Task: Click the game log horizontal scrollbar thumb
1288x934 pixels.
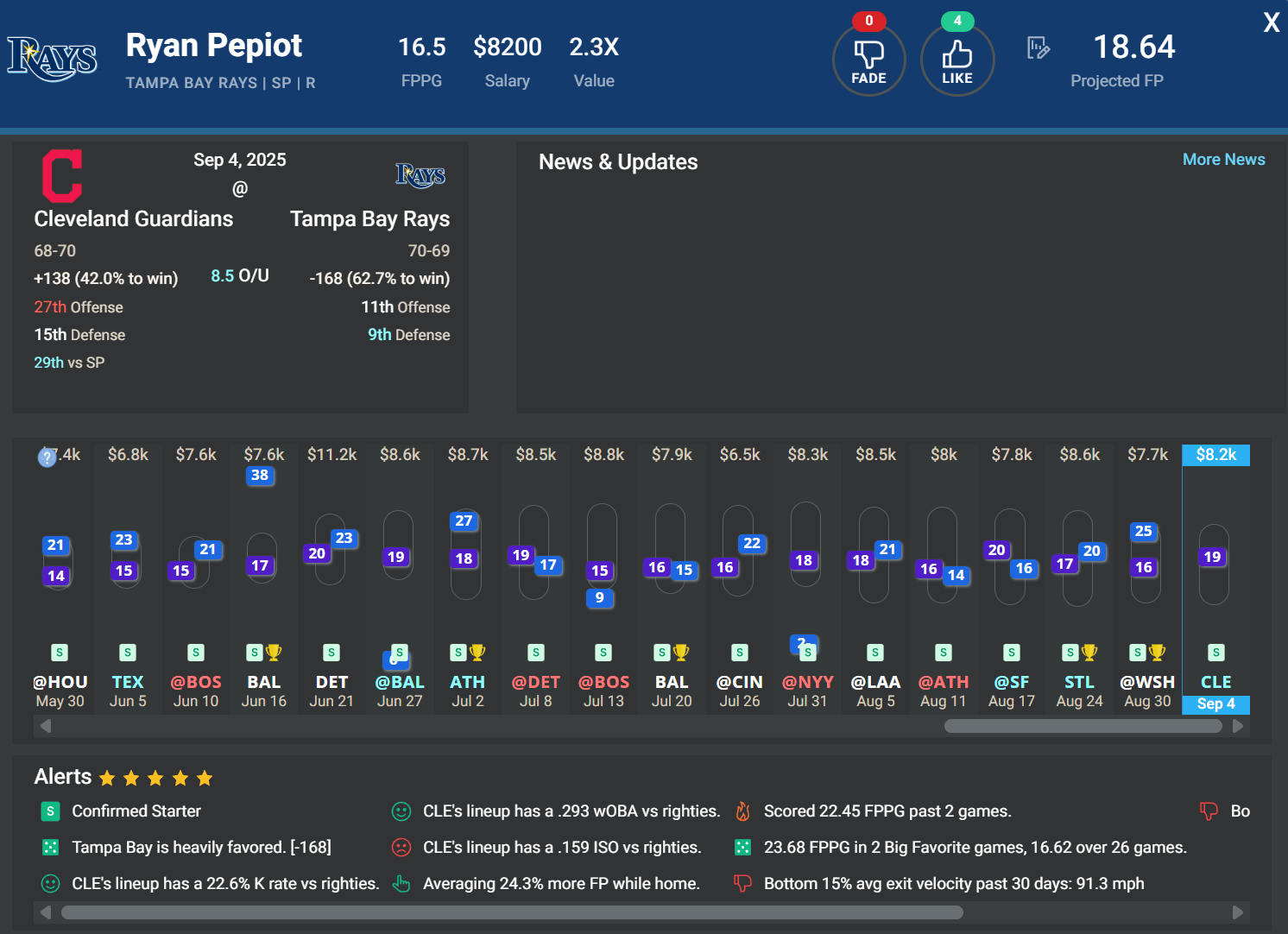Action: (x=1083, y=726)
